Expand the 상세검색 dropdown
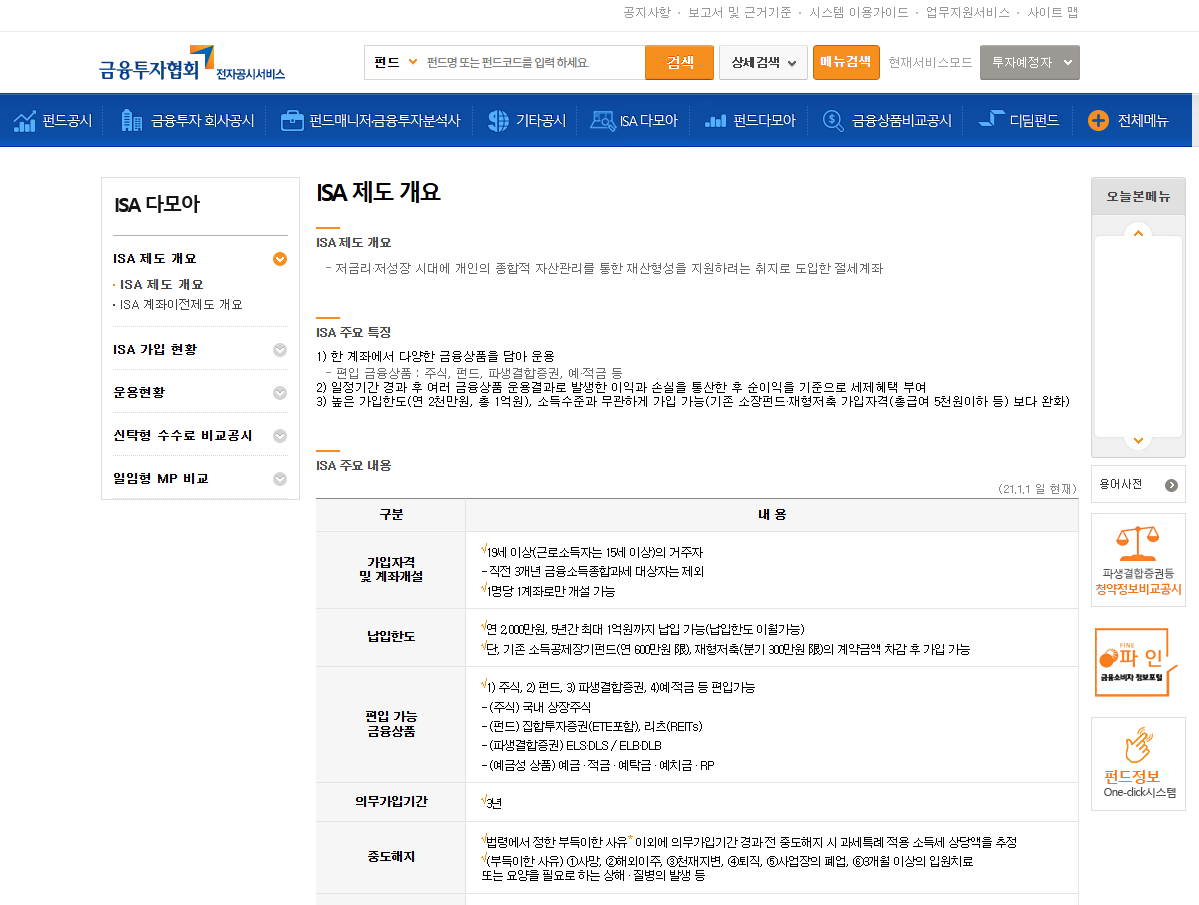The width and height of the screenshot is (1199, 905). click(x=763, y=62)
